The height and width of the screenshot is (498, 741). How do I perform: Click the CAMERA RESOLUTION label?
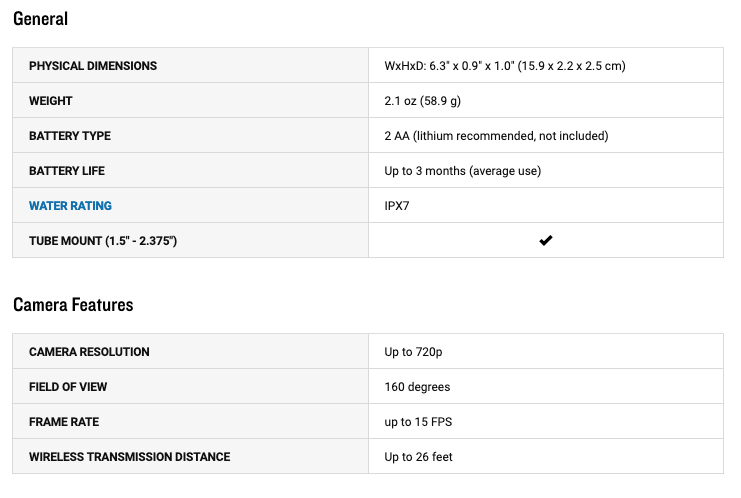89,352
